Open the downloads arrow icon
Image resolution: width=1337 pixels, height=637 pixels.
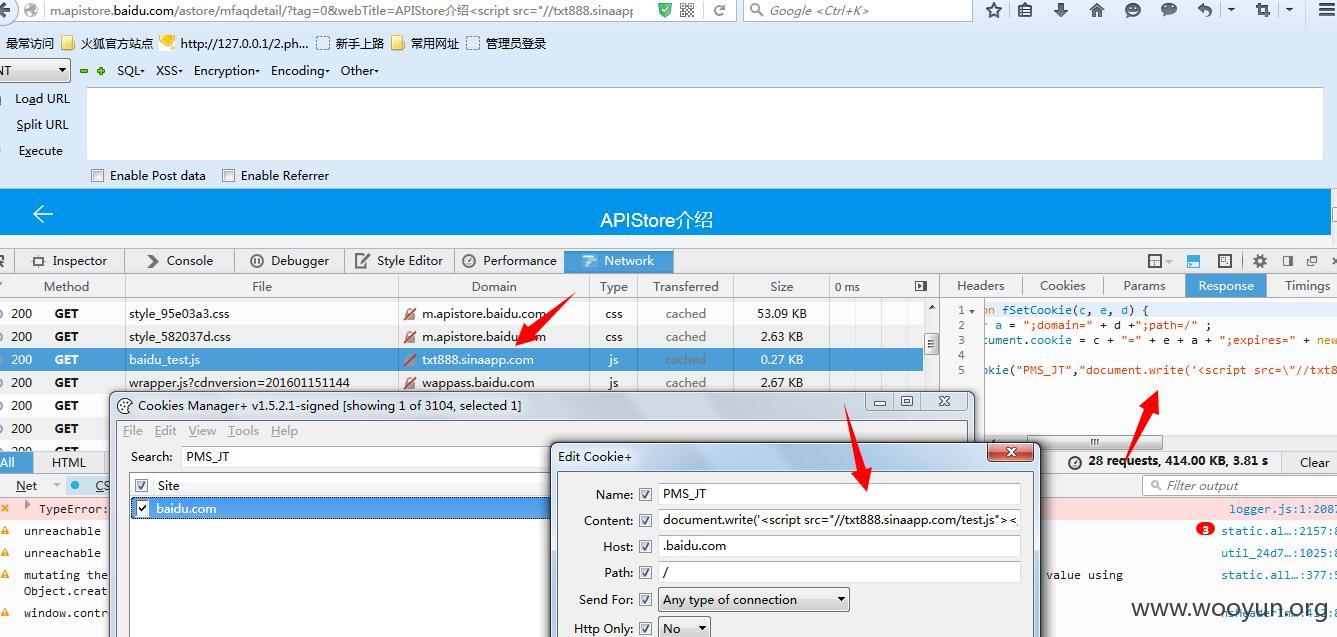tap(1061, 10)
